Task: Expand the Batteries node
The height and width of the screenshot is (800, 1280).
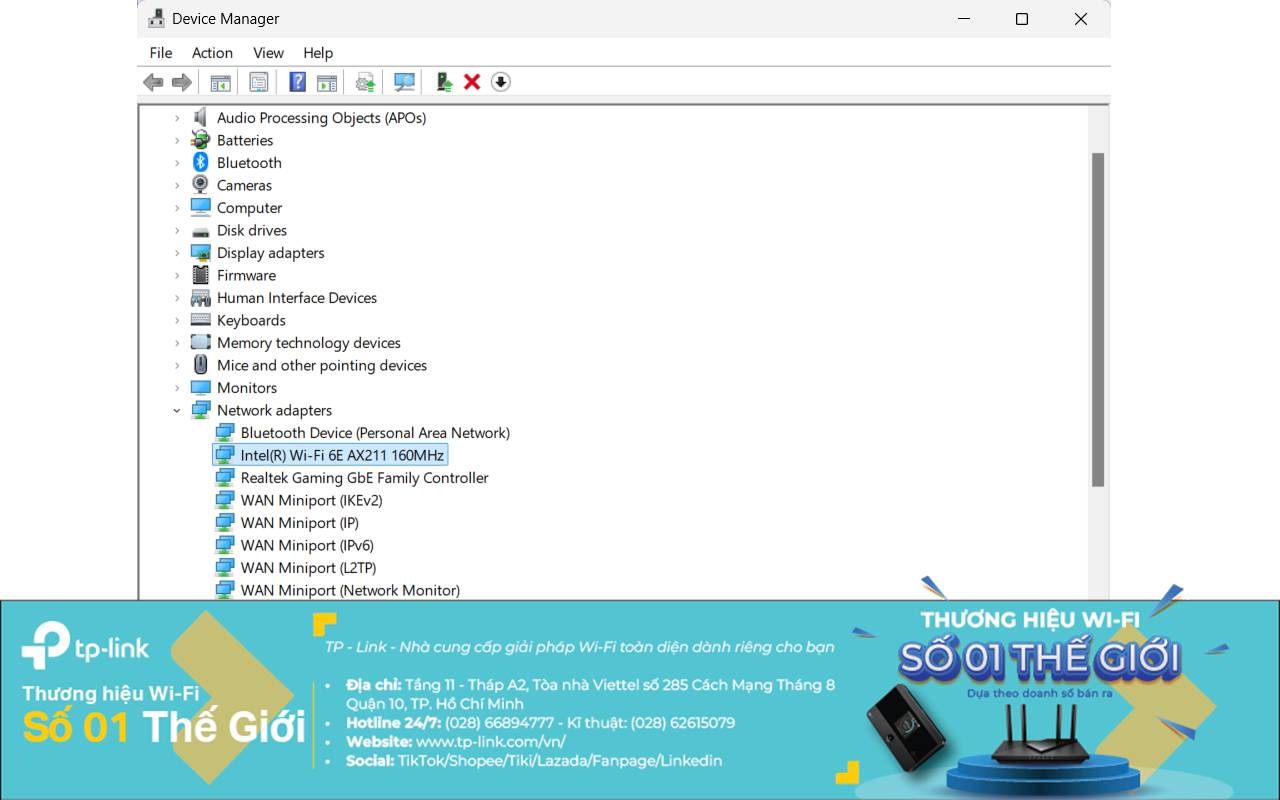Action: coord(177,140)
